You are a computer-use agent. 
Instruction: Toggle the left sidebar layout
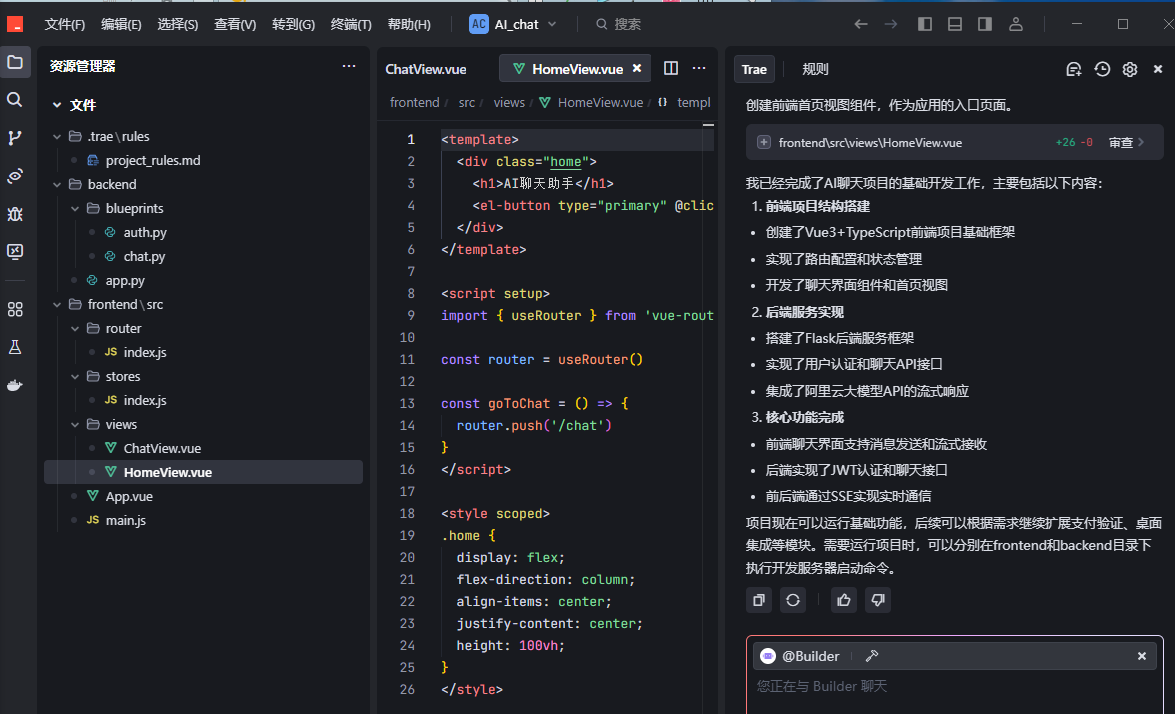click(925, 24)
